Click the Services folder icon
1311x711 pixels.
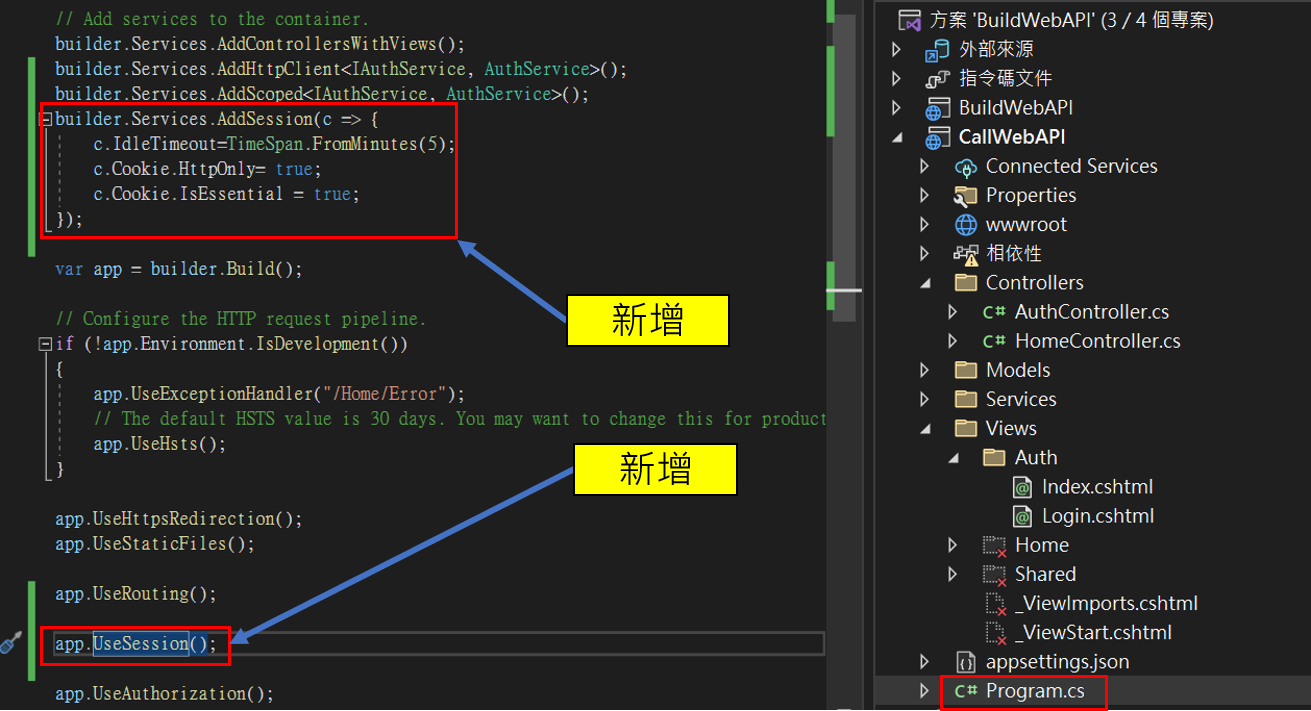click(x=965, y=399)
